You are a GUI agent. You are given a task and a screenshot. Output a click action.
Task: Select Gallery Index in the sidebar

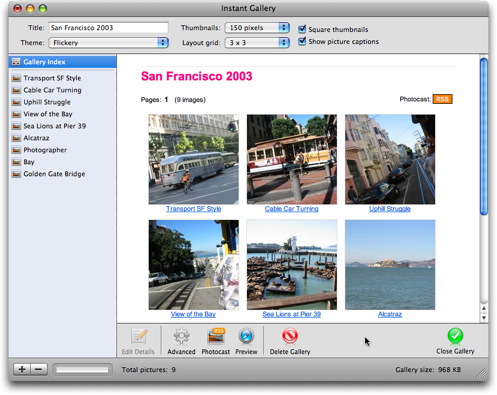click(63, 62)
